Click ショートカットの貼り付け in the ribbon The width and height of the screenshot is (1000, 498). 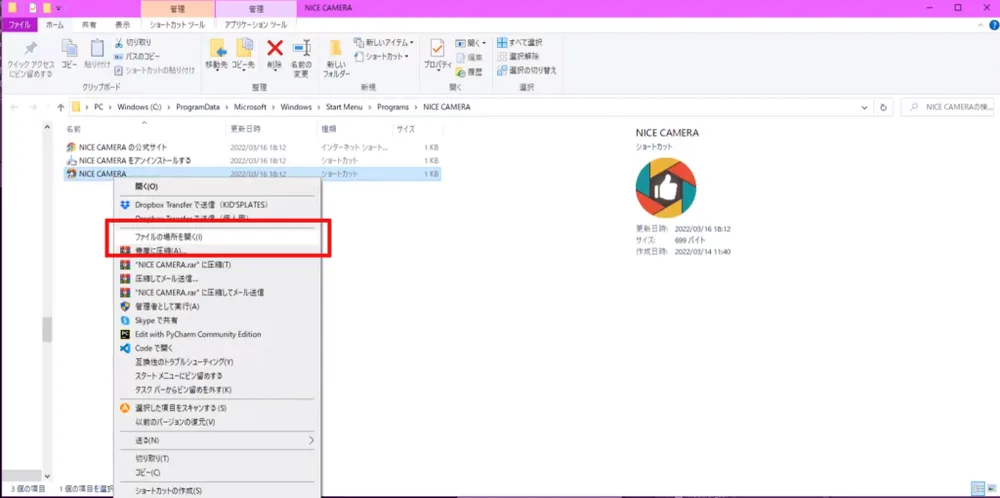[x=155, y=70]
